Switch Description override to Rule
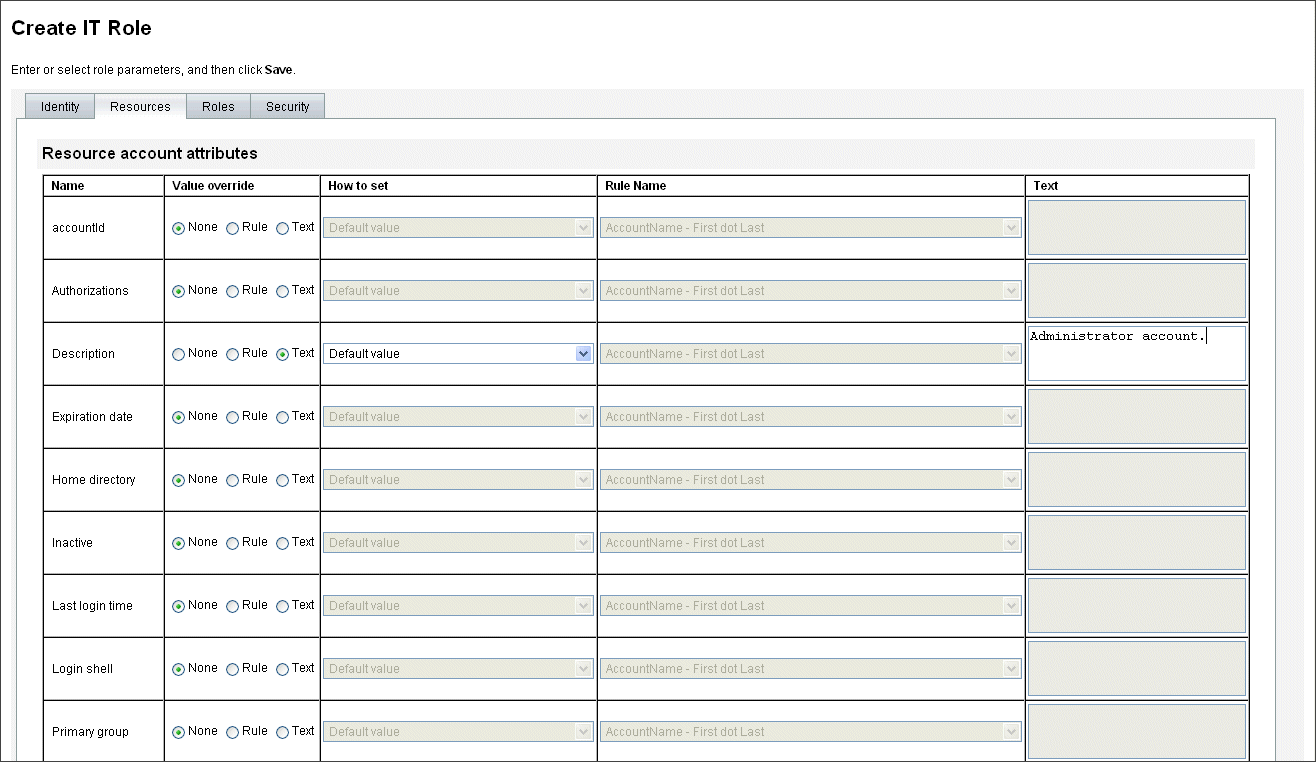Image resolution: width=1316 pixels, height=762 pixels. 233,354
